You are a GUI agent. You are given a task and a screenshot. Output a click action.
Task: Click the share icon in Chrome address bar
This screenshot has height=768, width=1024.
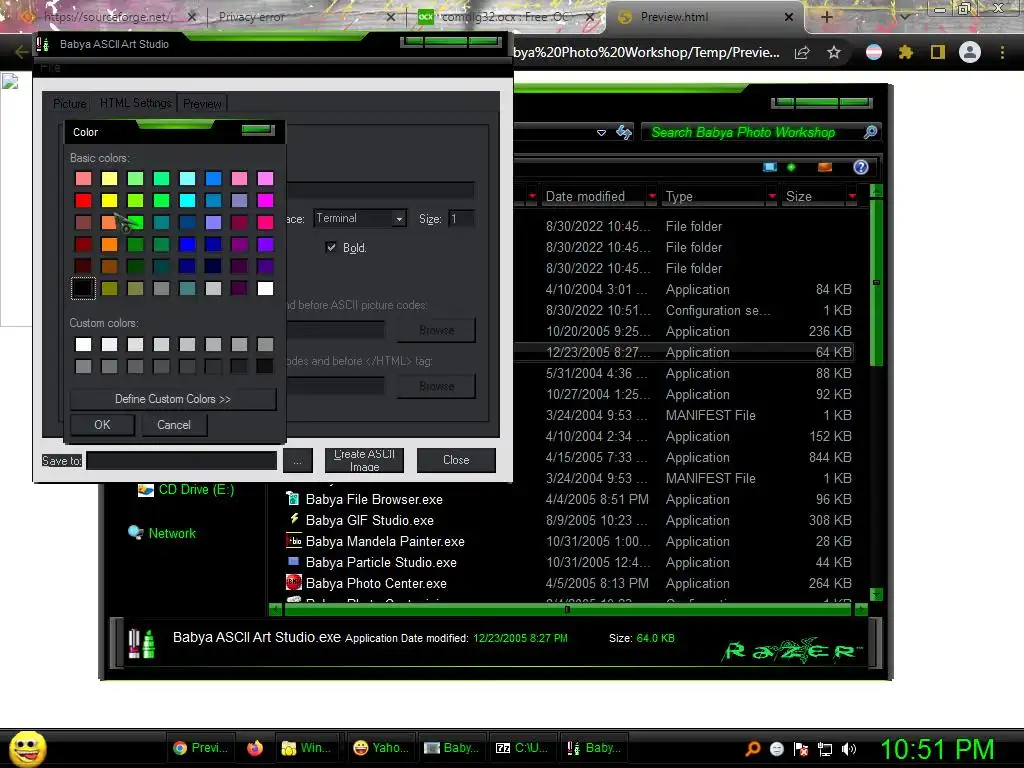point(802,53)
